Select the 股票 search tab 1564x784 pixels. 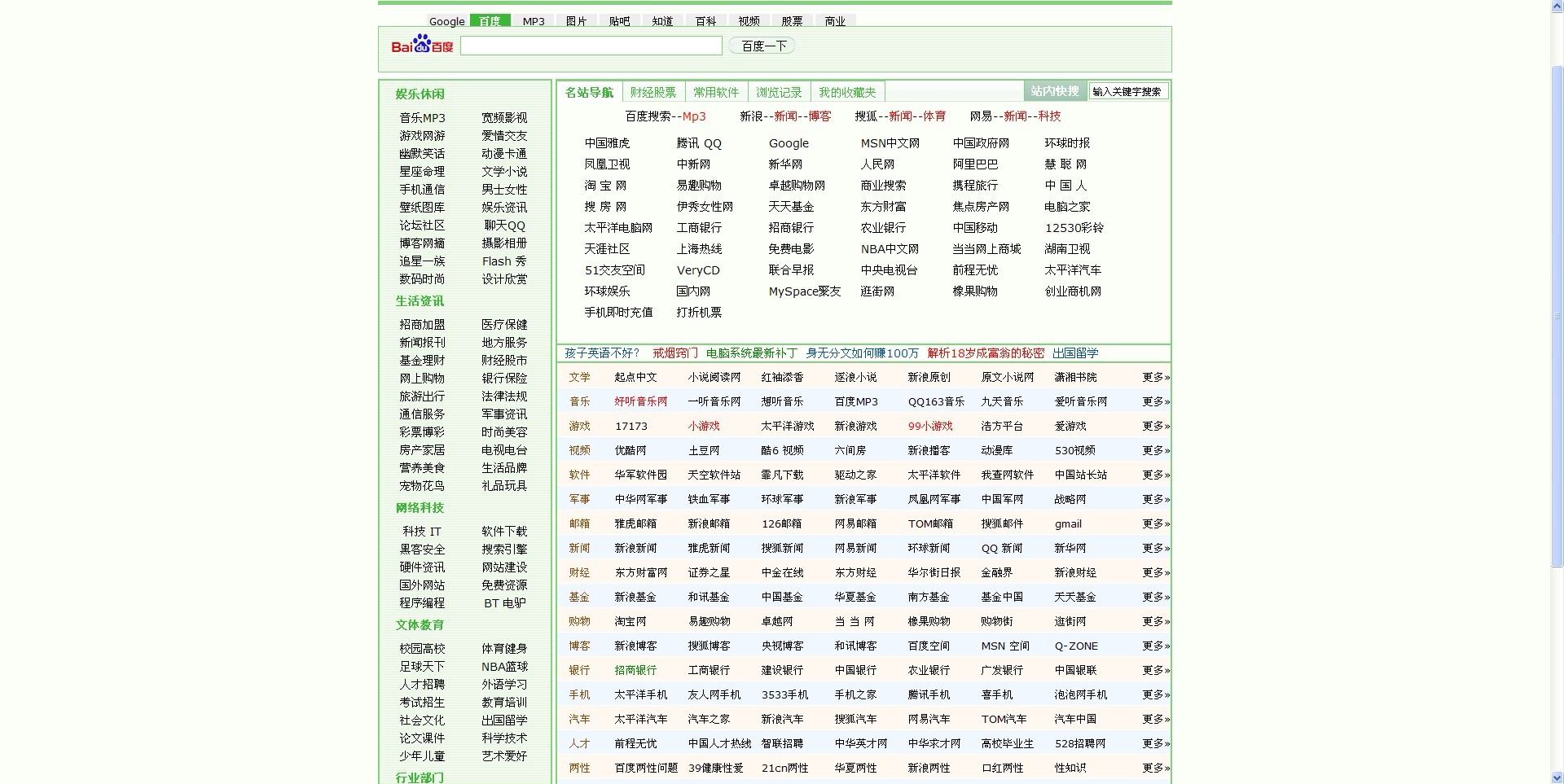coord(792,21)
